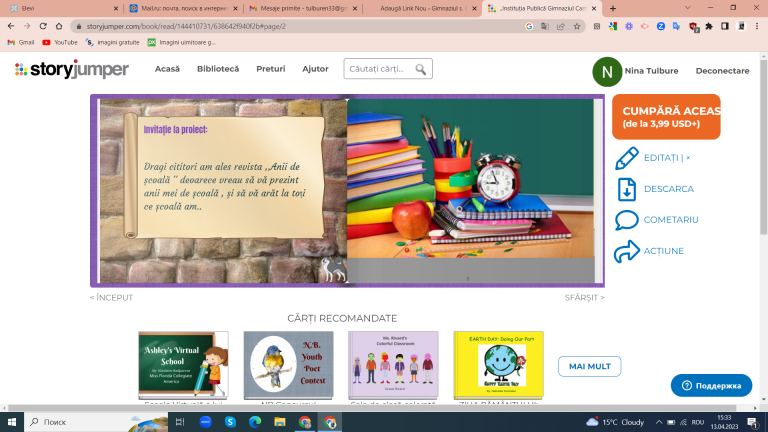Go to book end via SFÂRȘIT link

[584, 298]
